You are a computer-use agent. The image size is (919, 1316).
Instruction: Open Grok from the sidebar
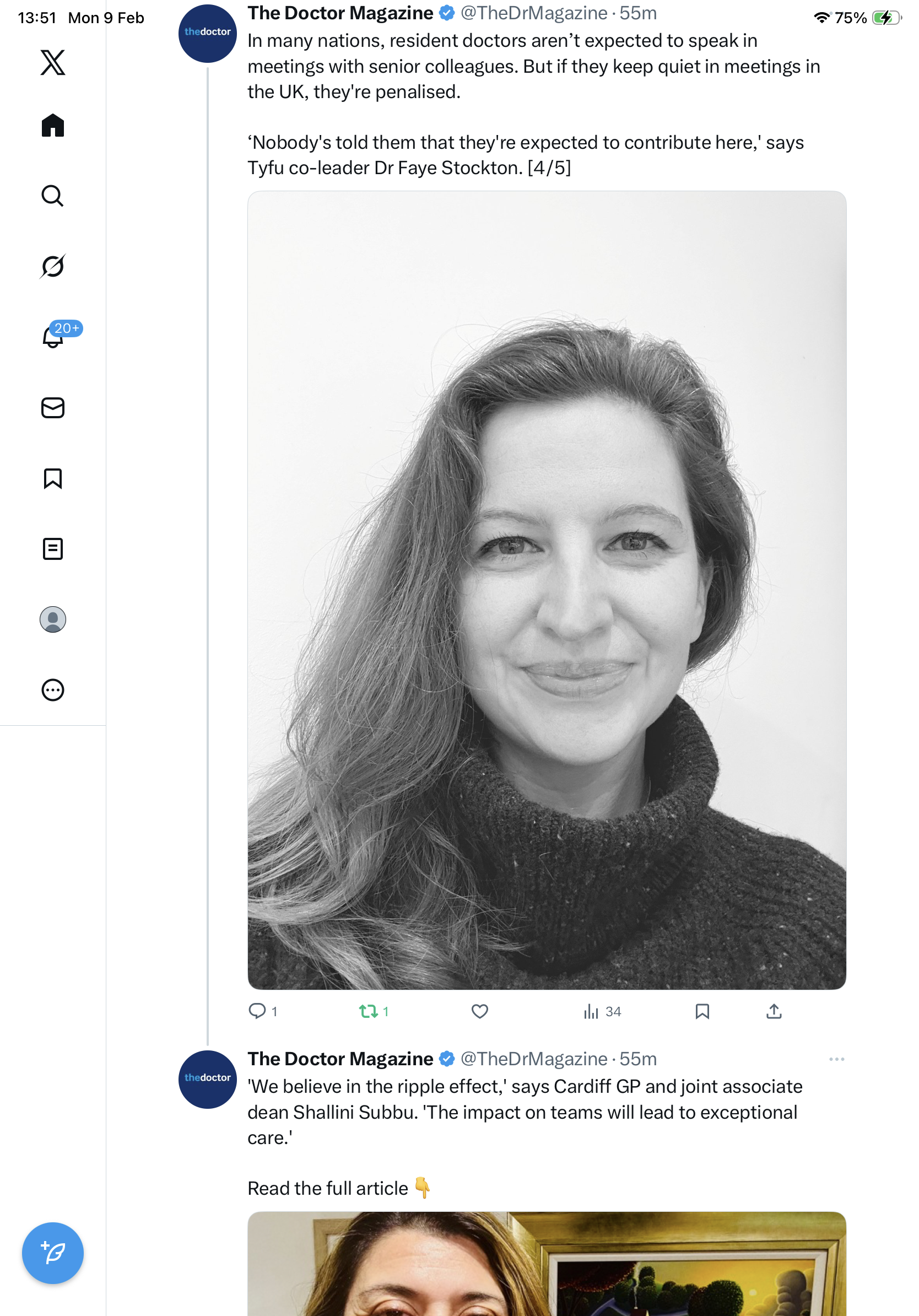[x=53, y=267]
